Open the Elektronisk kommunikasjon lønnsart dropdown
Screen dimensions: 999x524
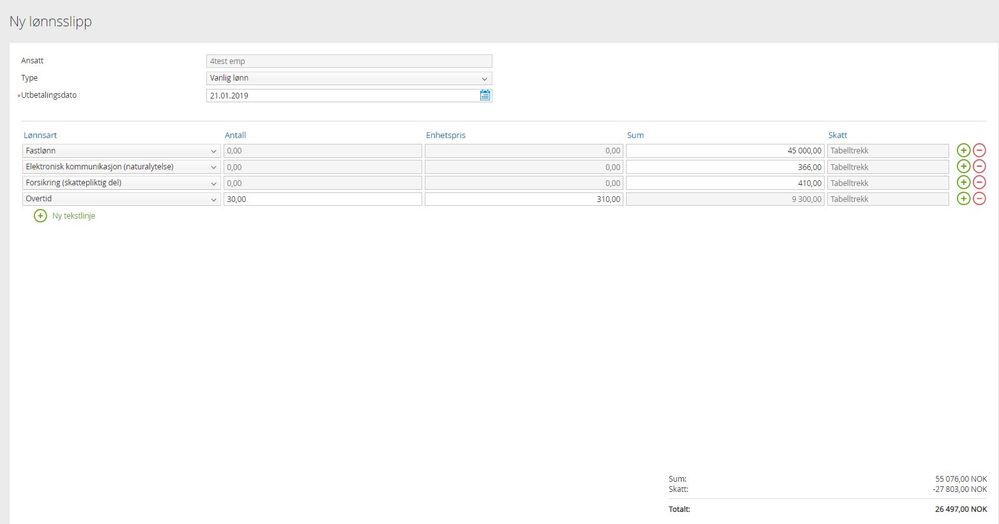click(x=121, y=167)
